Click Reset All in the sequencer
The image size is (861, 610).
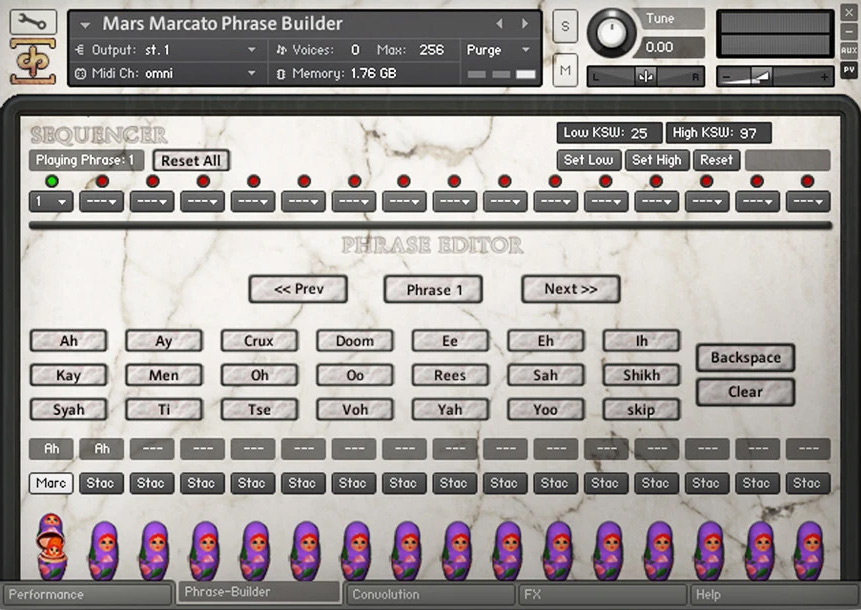(191, 160)
